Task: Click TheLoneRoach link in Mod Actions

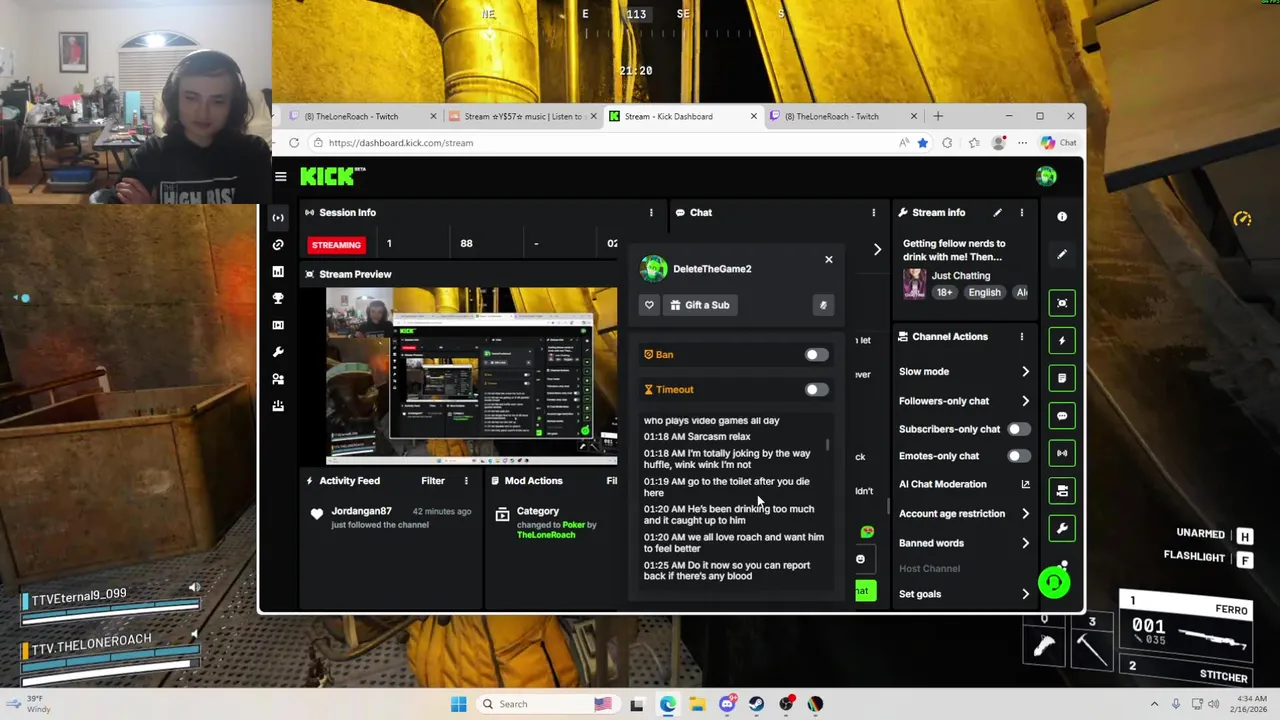Action: pyautogui.click(x=546, y=535)
